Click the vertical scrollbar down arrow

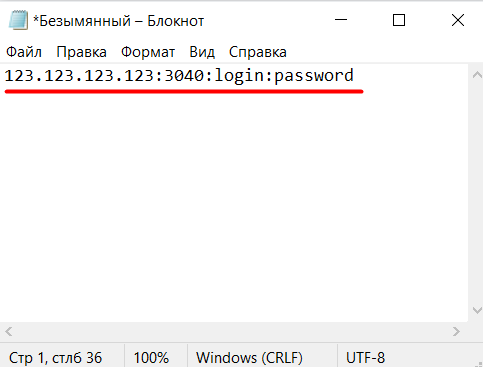477,310
